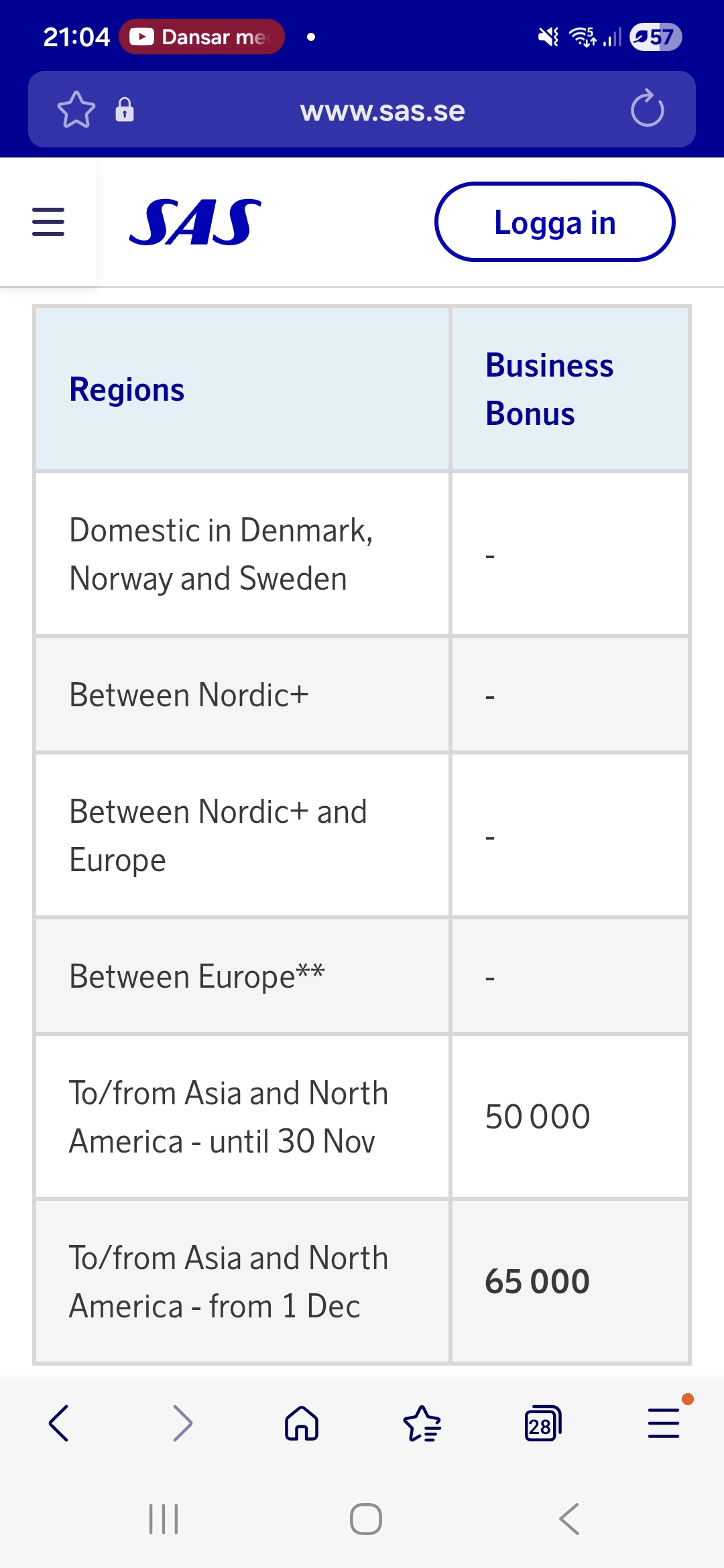This screenshot has height=1568, width=724.
Task: Open the SAS hamburger menu
Action: click(48, 222)
